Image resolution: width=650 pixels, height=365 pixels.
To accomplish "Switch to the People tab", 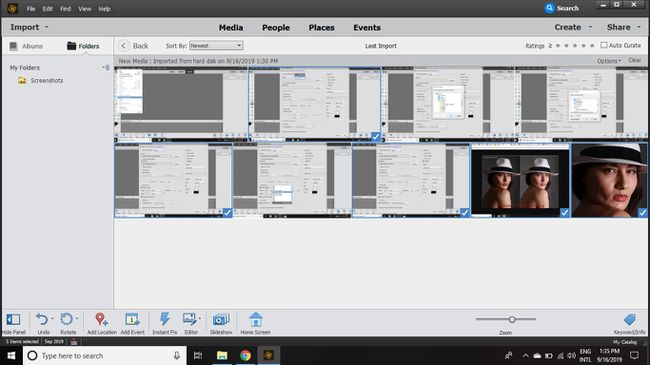I will pyautogui.click(x=276, y=27).
